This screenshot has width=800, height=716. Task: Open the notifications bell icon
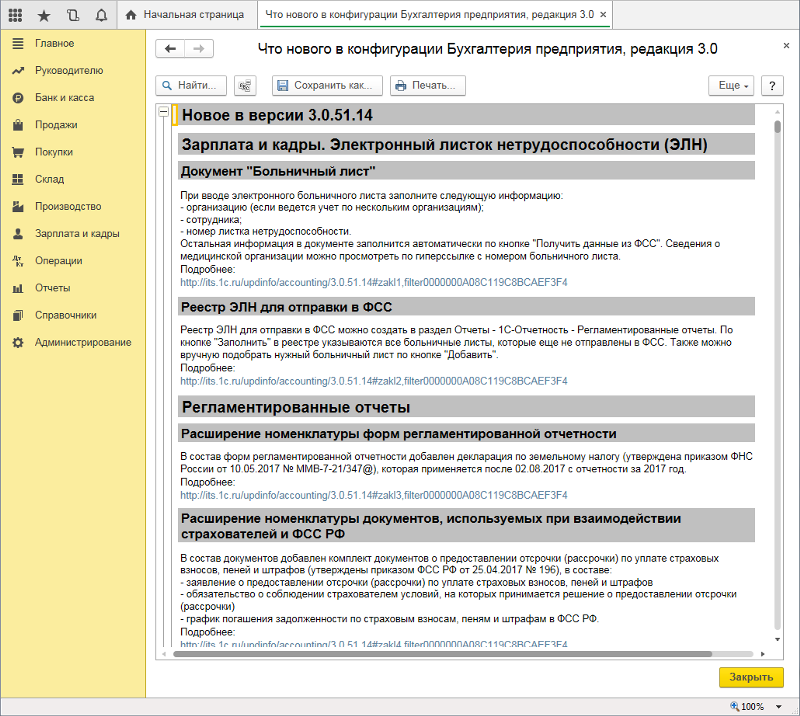coord(102,15)
